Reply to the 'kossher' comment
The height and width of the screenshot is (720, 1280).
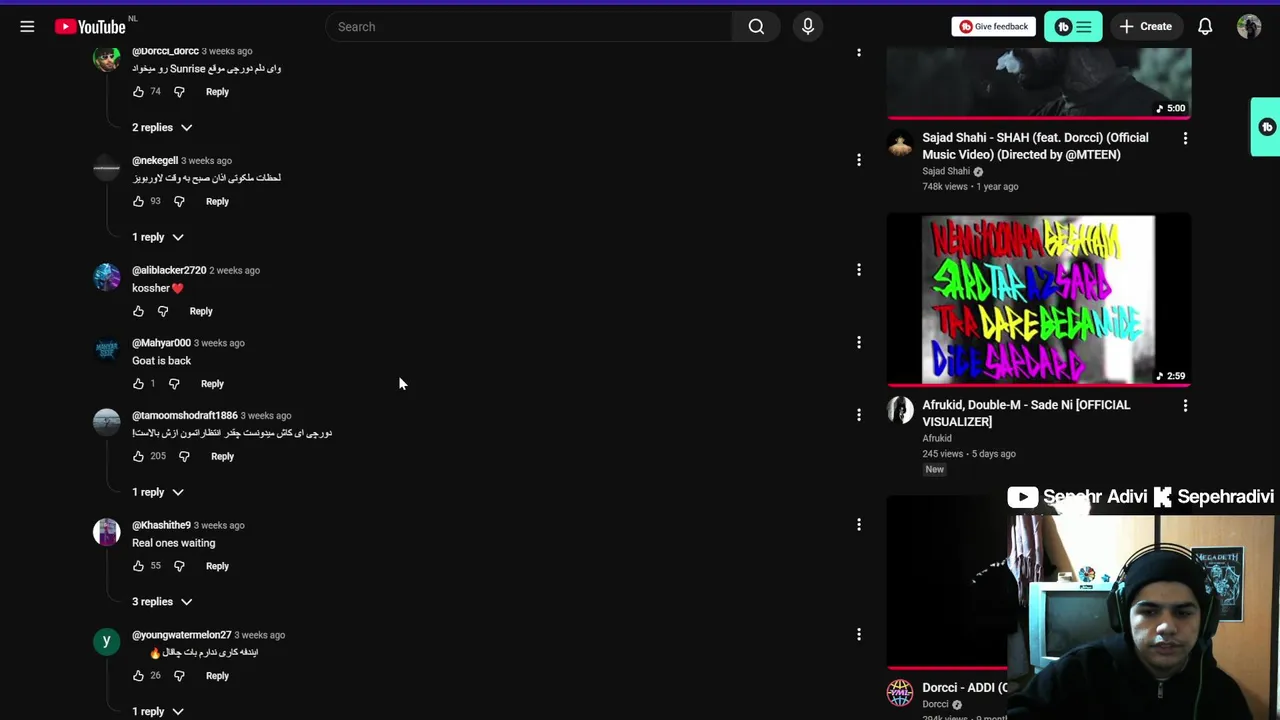201,311
